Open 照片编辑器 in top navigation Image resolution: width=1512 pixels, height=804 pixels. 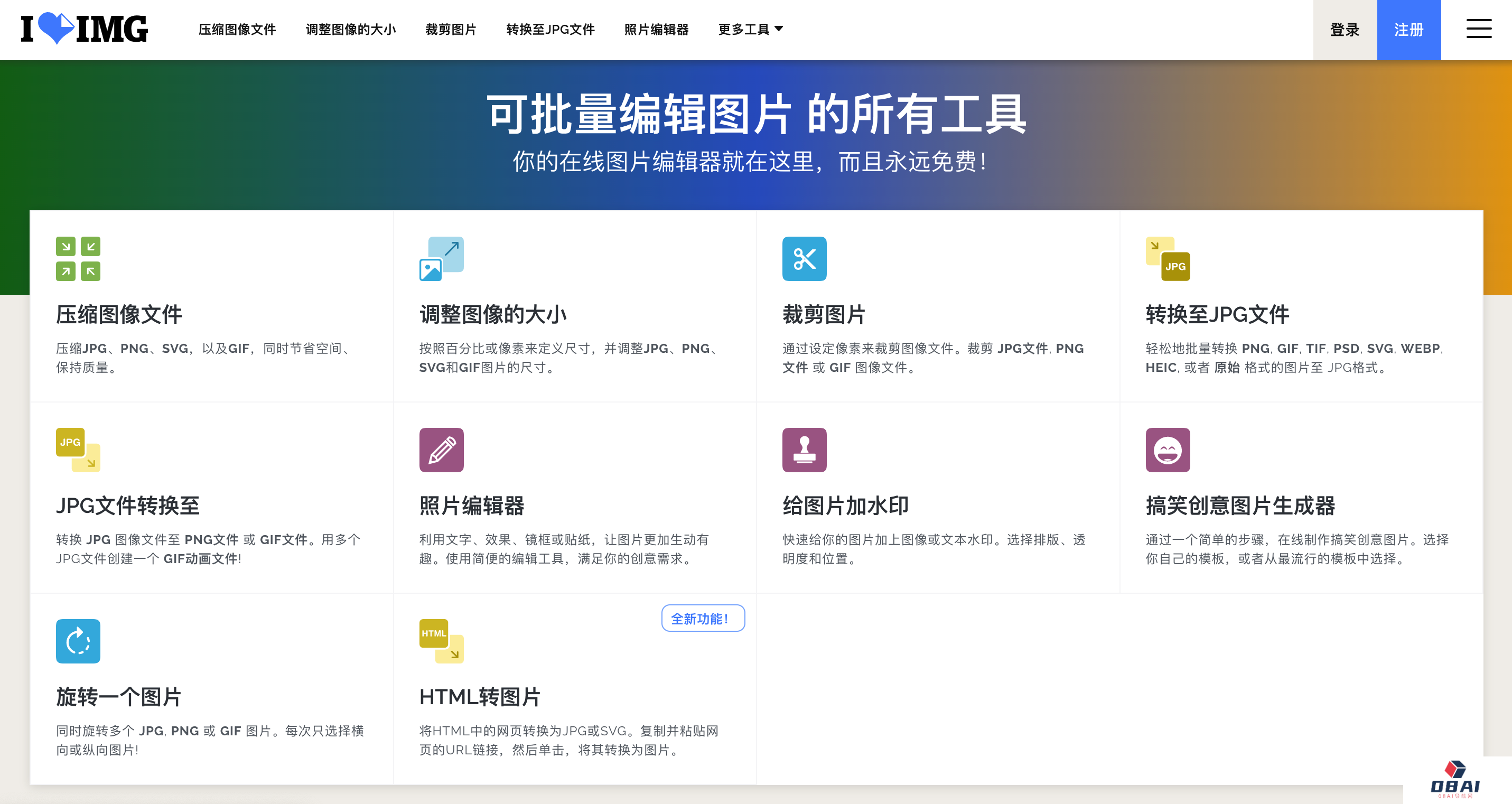pos(656,30)
